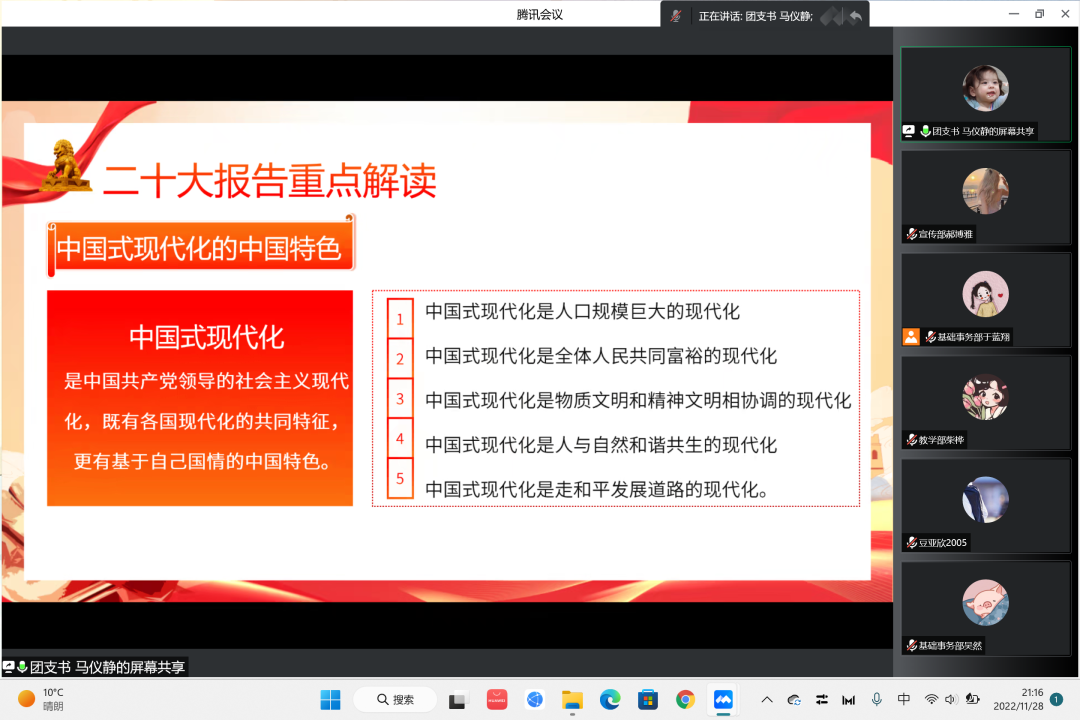Click 教学部柴桦 participant avatar
1080x720 pixels.
tap(985, 397)
